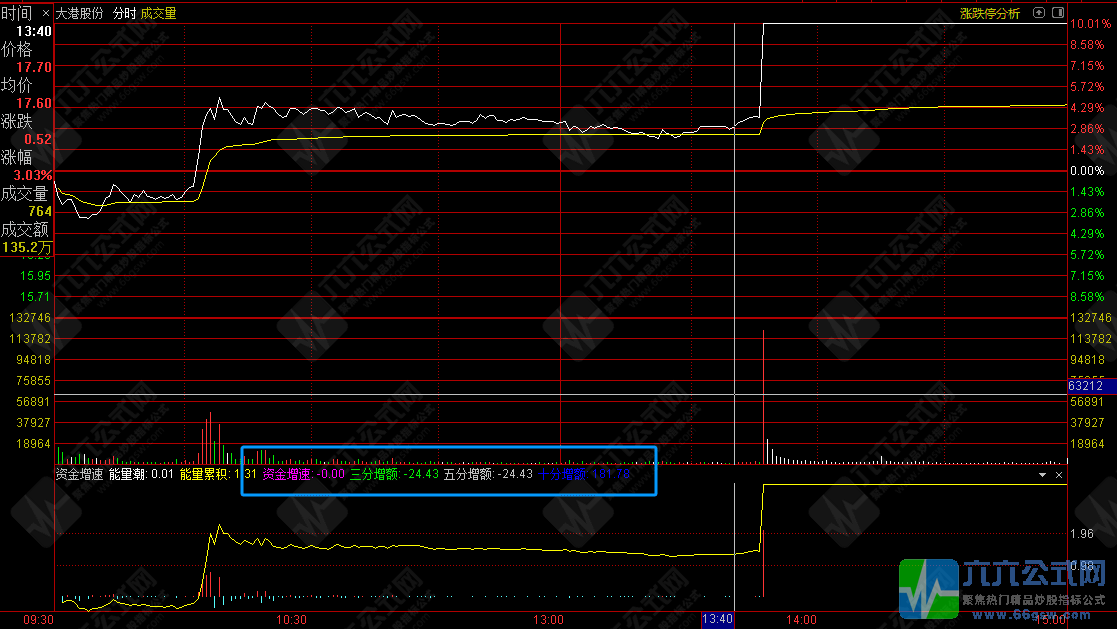
Task: Close the 资金增速 indicator sub-panel
Action: click(1059, 475)
